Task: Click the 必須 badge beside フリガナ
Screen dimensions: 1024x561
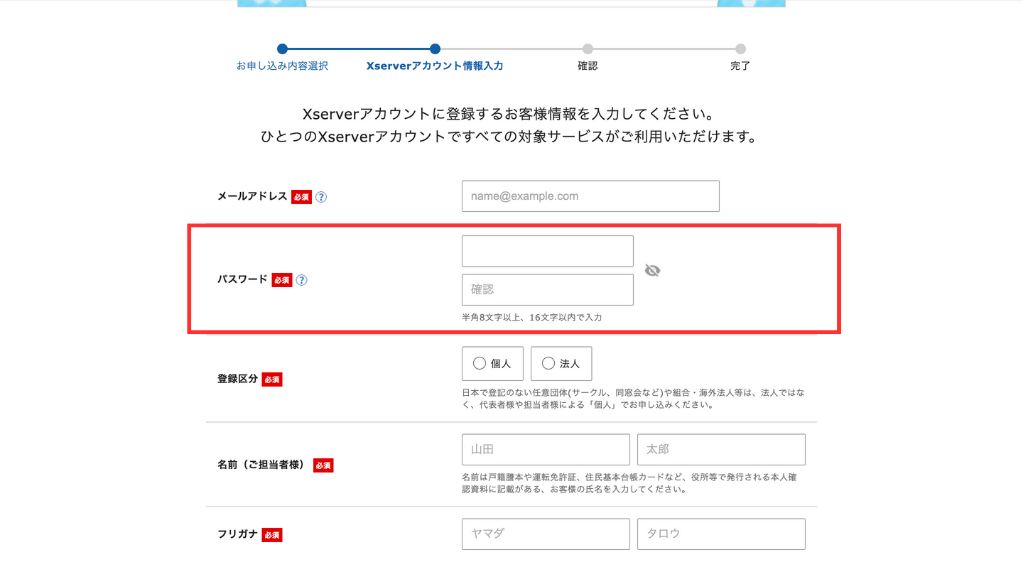Action: click(x=272, y=535)
